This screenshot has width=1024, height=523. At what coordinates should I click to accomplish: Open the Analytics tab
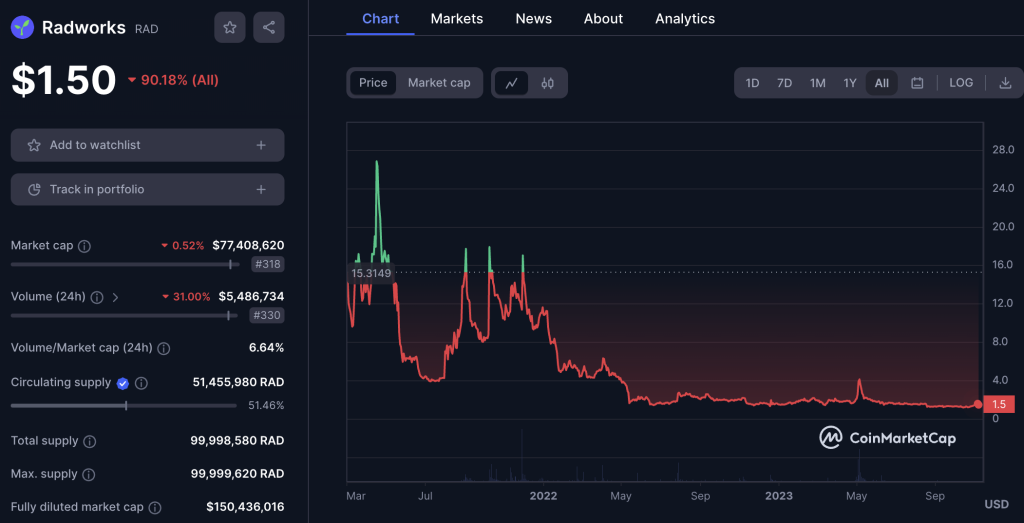pos(685,19)
